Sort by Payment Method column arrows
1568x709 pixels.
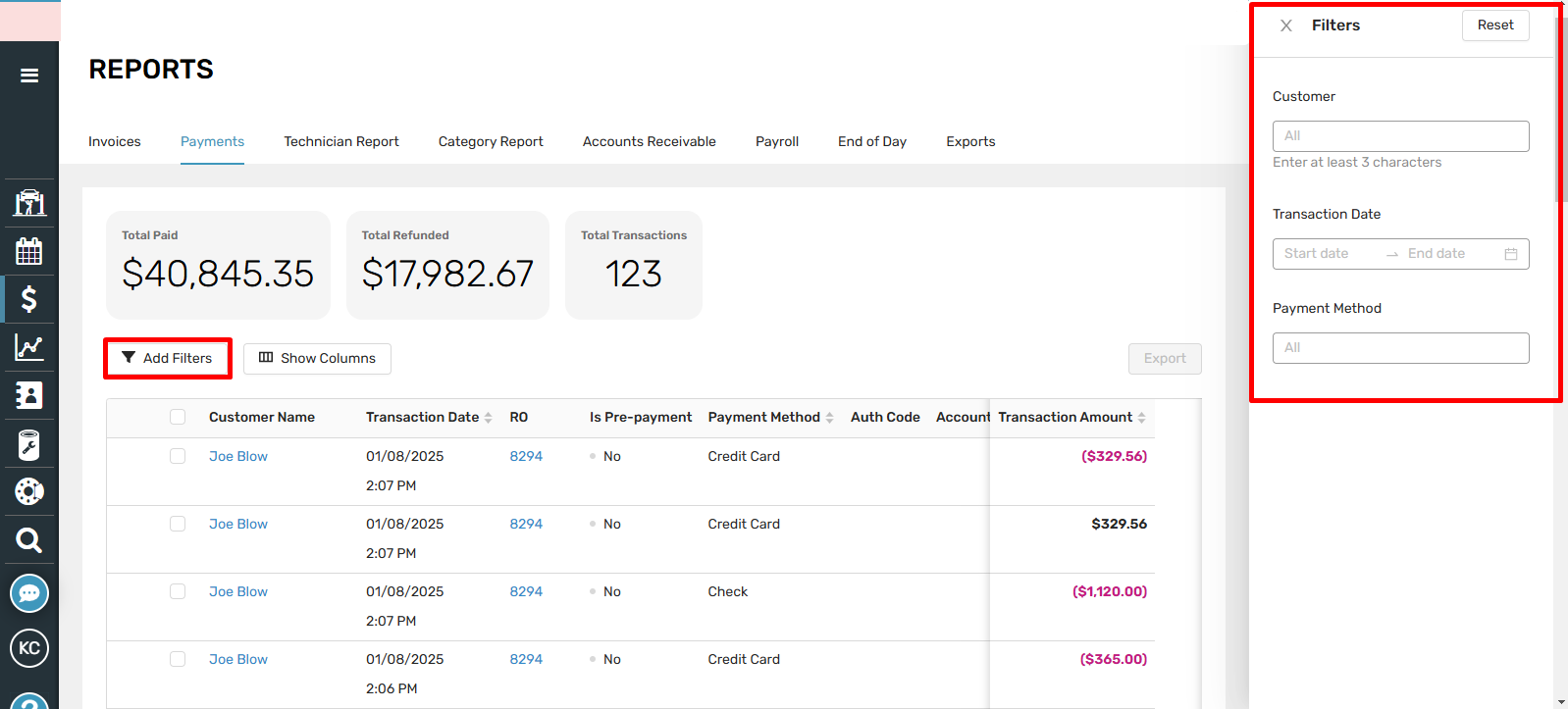(830, 418)
